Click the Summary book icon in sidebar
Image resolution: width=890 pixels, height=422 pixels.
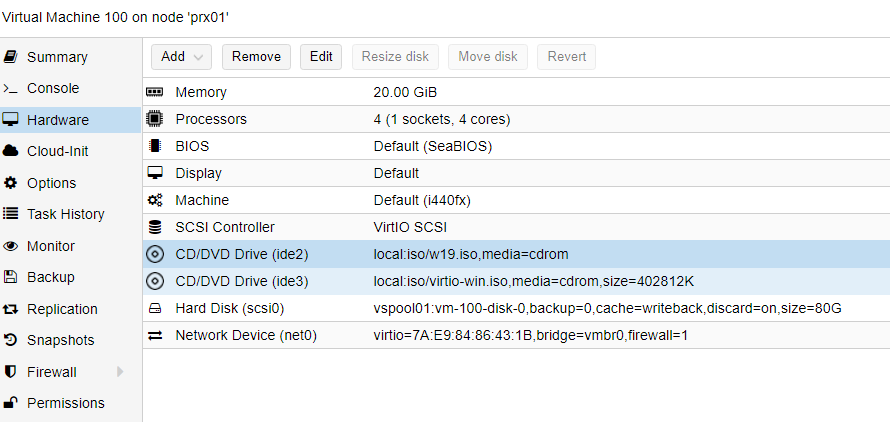coord(11,57)
